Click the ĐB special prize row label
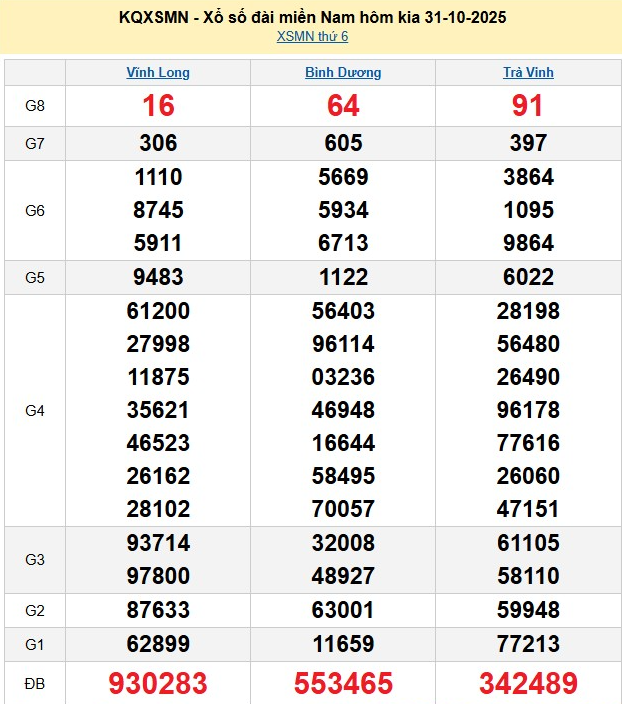622x704 pixels. pos(35,684)
